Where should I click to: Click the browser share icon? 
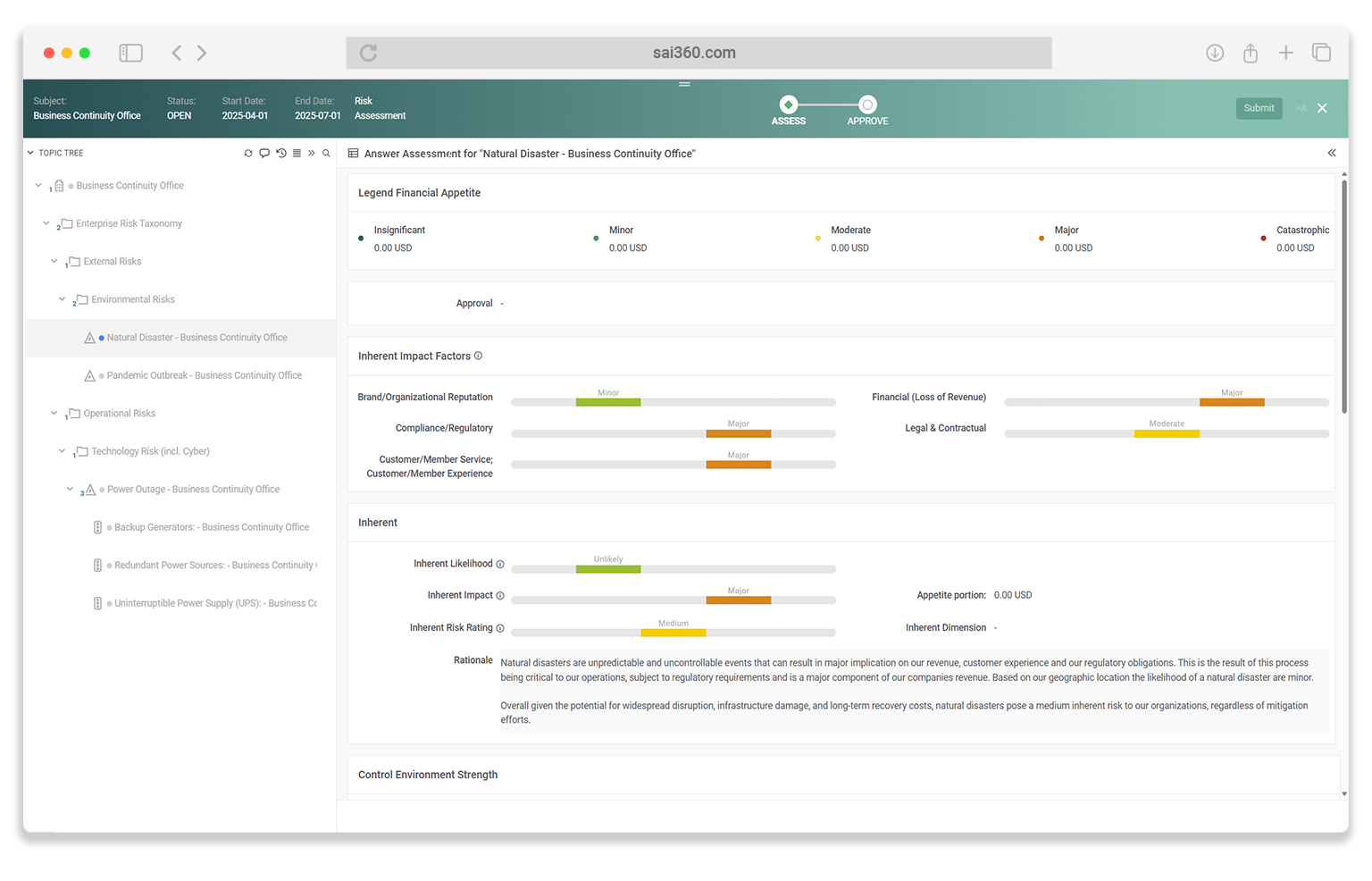(x=1251, y=53)
